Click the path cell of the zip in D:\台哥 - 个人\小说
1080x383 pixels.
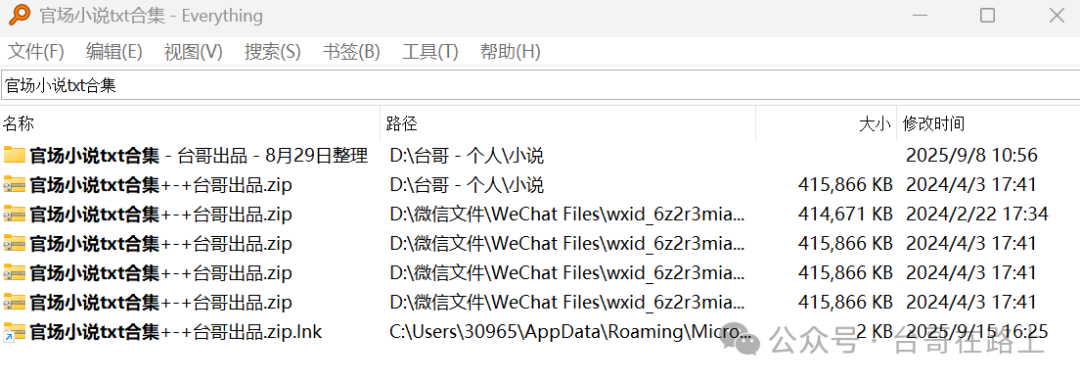pos(467,185)
